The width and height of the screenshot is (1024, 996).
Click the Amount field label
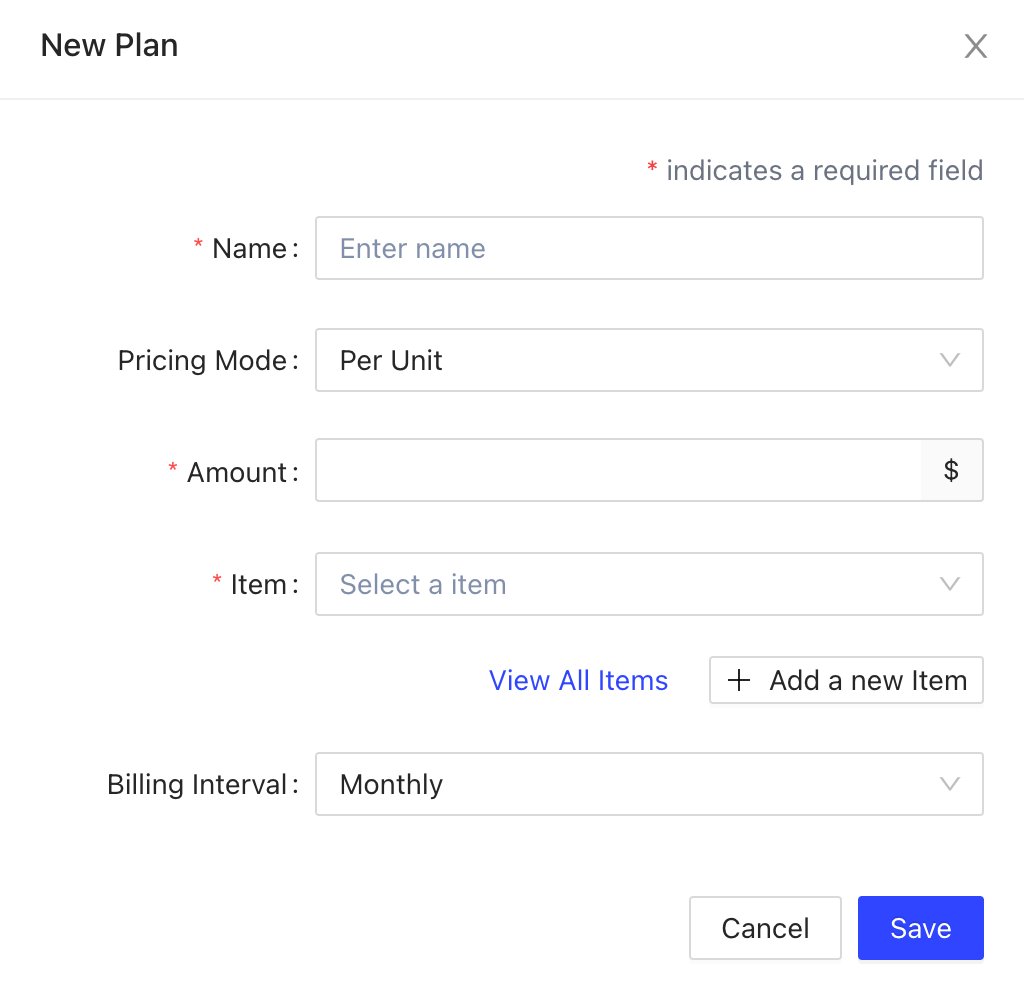236,473
